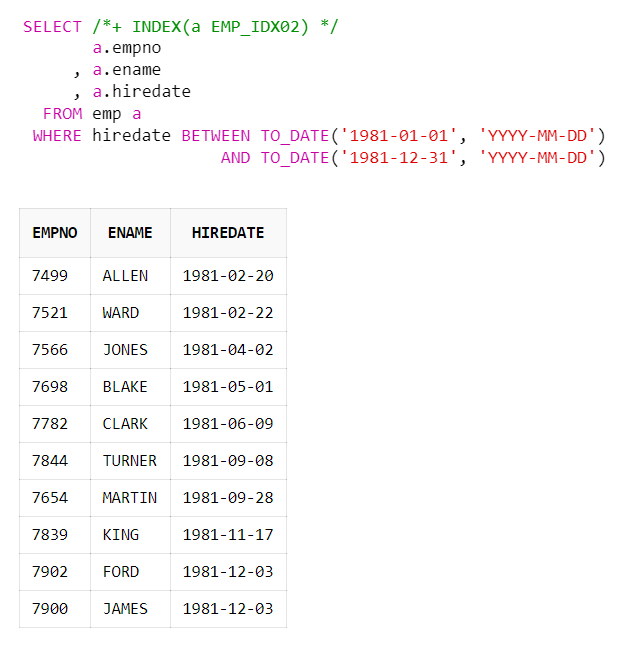Click a.hiredate in the select list
The height and width of the screenshot is (645, 631).
[142, 92]
